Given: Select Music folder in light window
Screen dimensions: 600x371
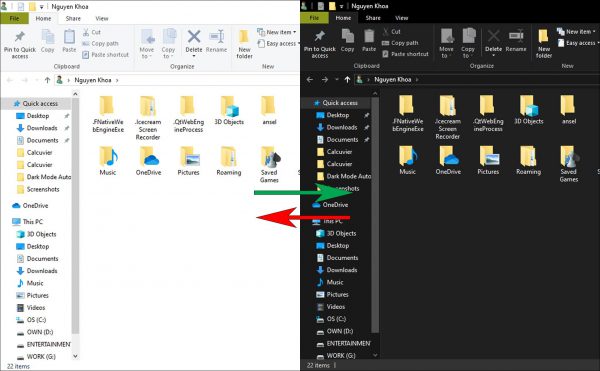Looking at the screenshot, I should pos(108,161).
